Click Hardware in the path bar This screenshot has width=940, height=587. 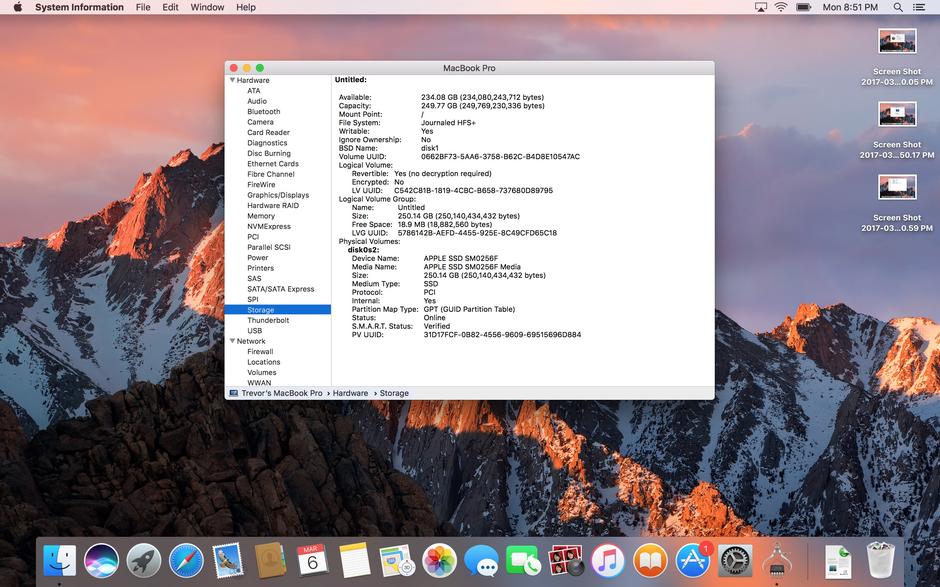point(350,393)
